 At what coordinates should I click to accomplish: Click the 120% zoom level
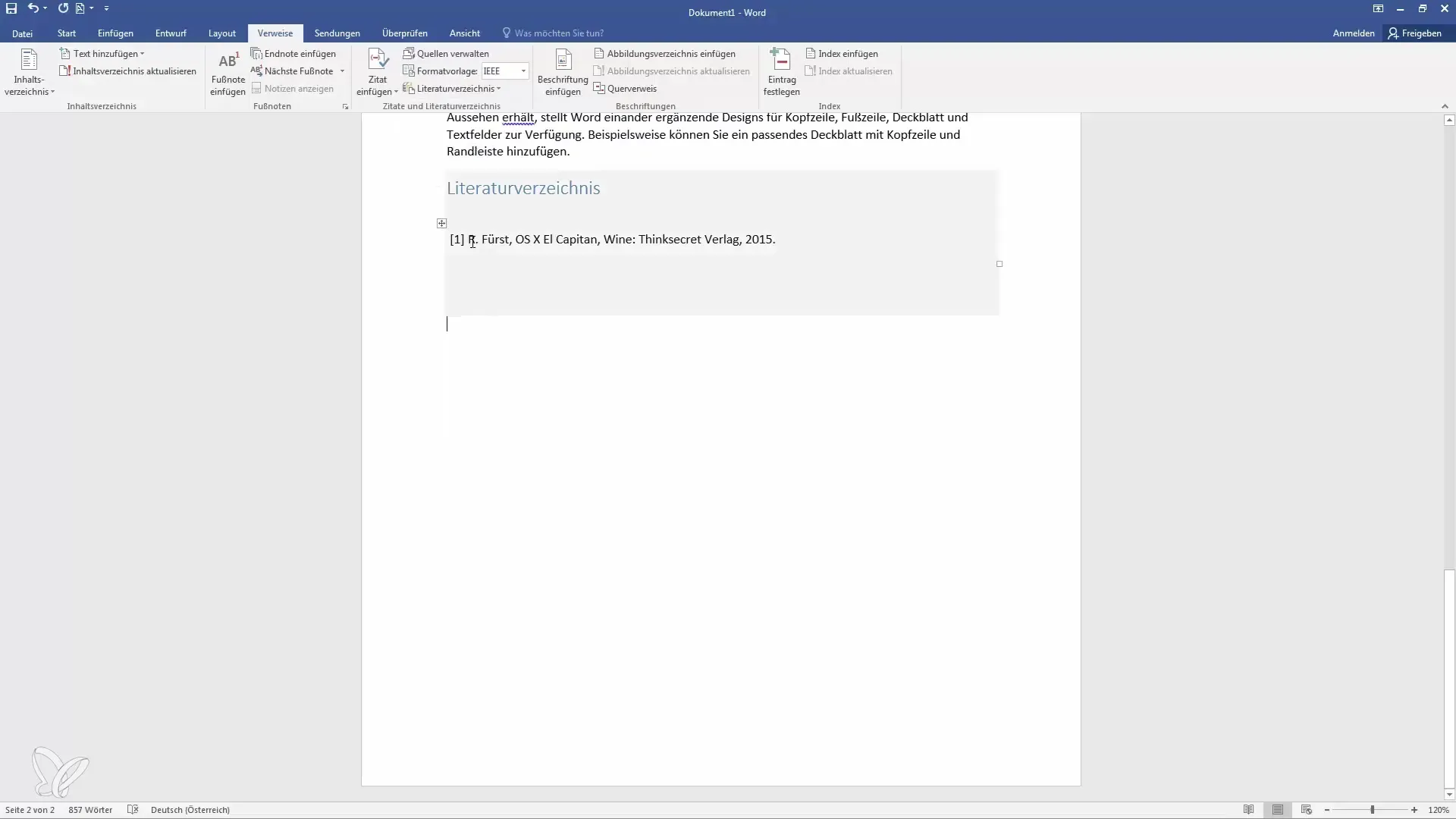(1439, 810)
